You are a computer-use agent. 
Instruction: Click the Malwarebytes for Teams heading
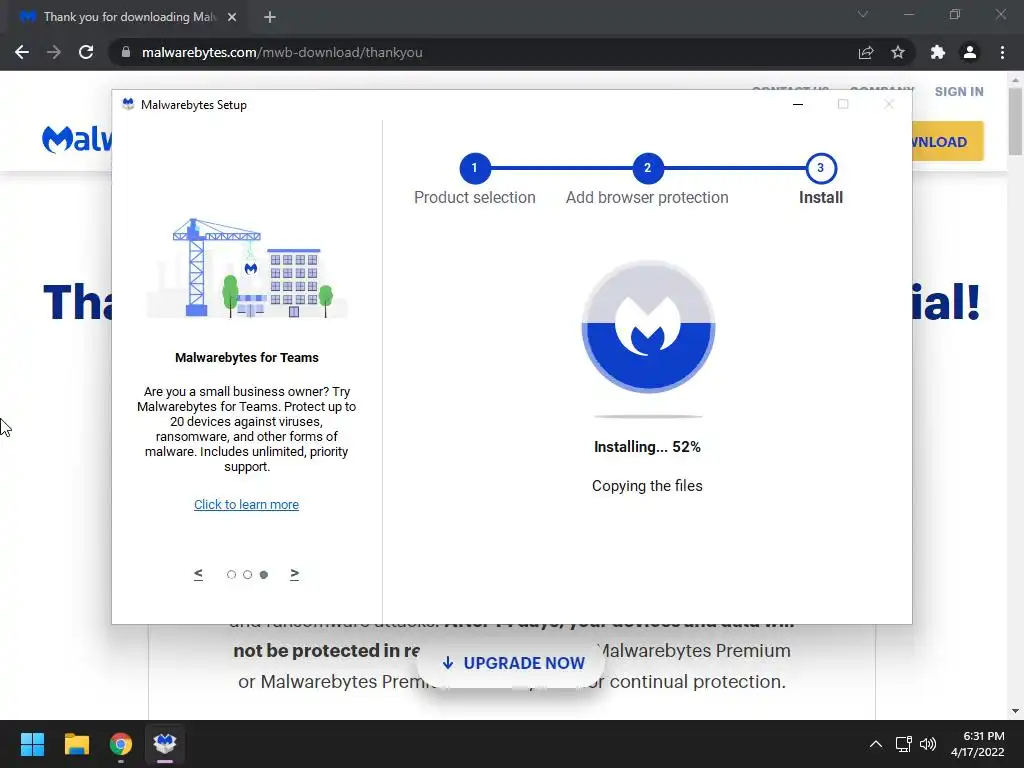pos(247,358)
